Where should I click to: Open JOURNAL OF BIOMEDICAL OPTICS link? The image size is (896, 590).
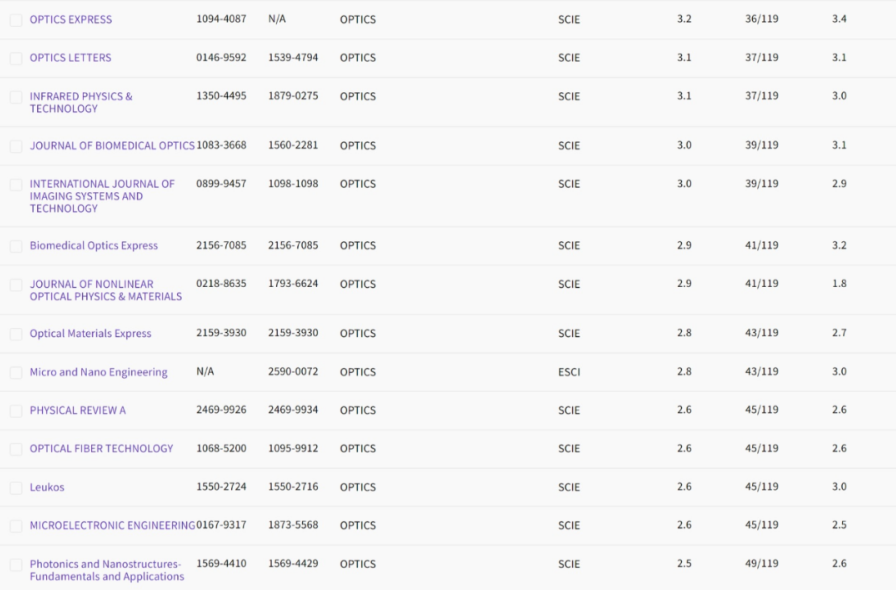point(112,146)
